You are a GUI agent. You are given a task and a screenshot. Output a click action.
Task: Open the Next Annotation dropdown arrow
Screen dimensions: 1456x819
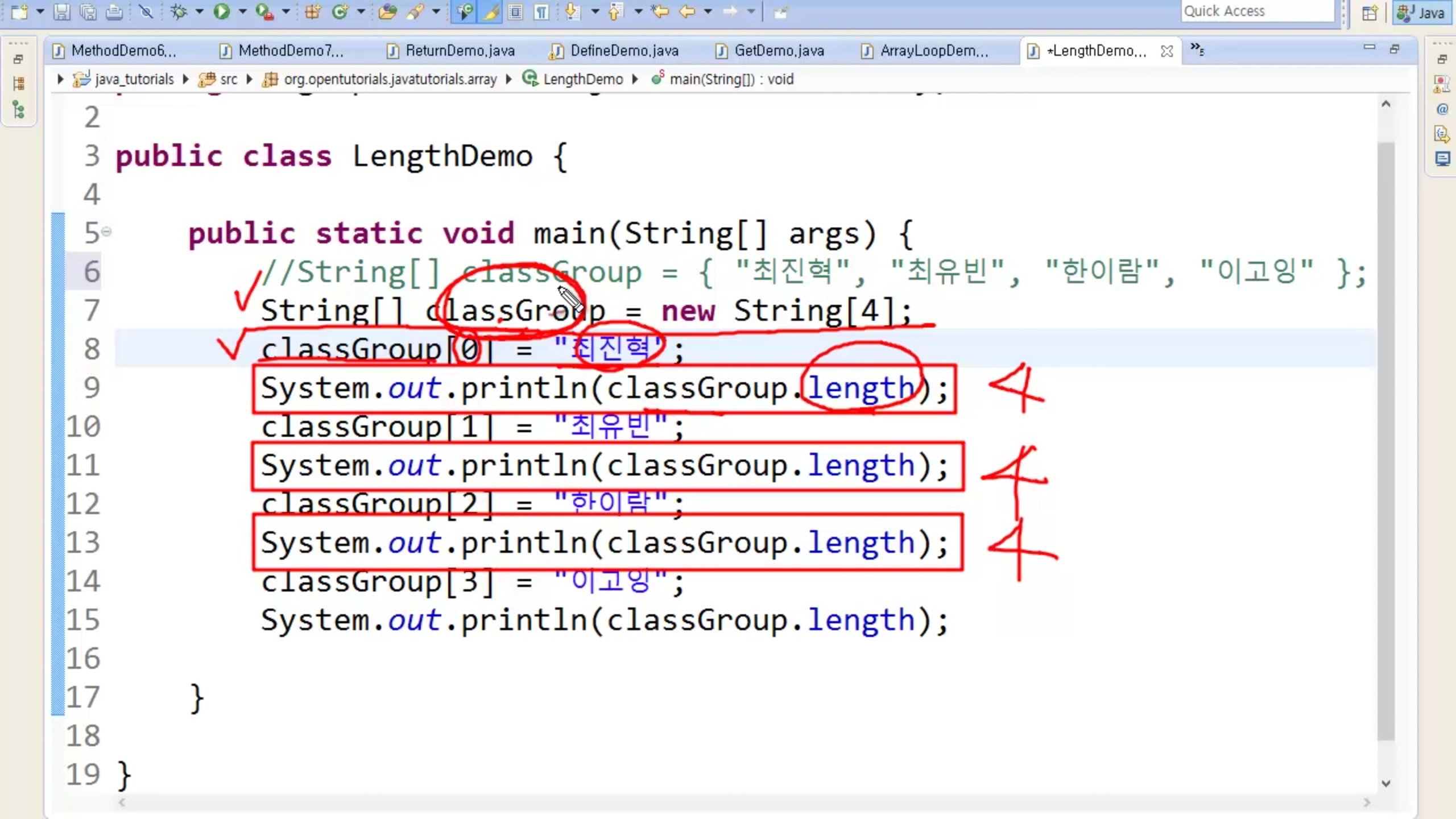tap(595, 11)
